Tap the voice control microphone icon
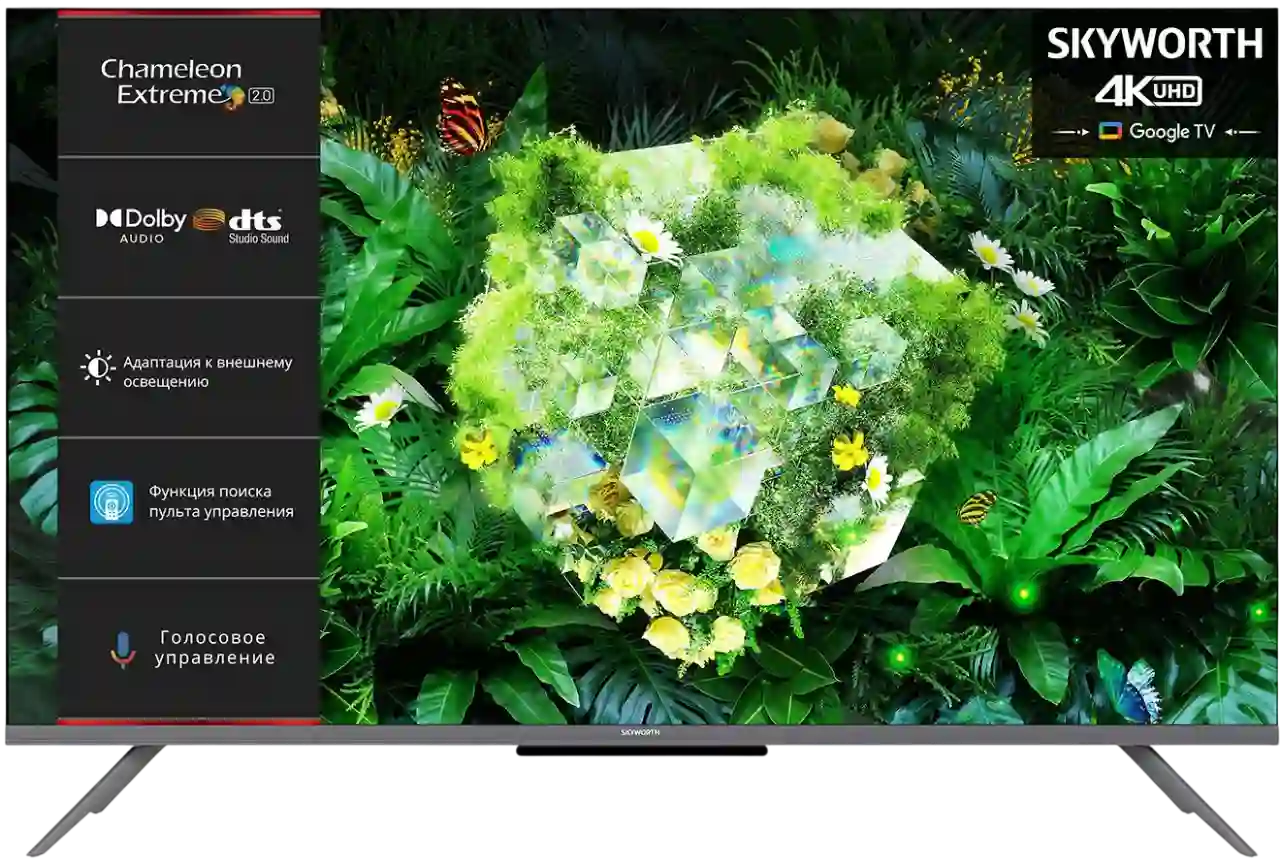Viewport: 1280px width, 861px height. (123, 649)
